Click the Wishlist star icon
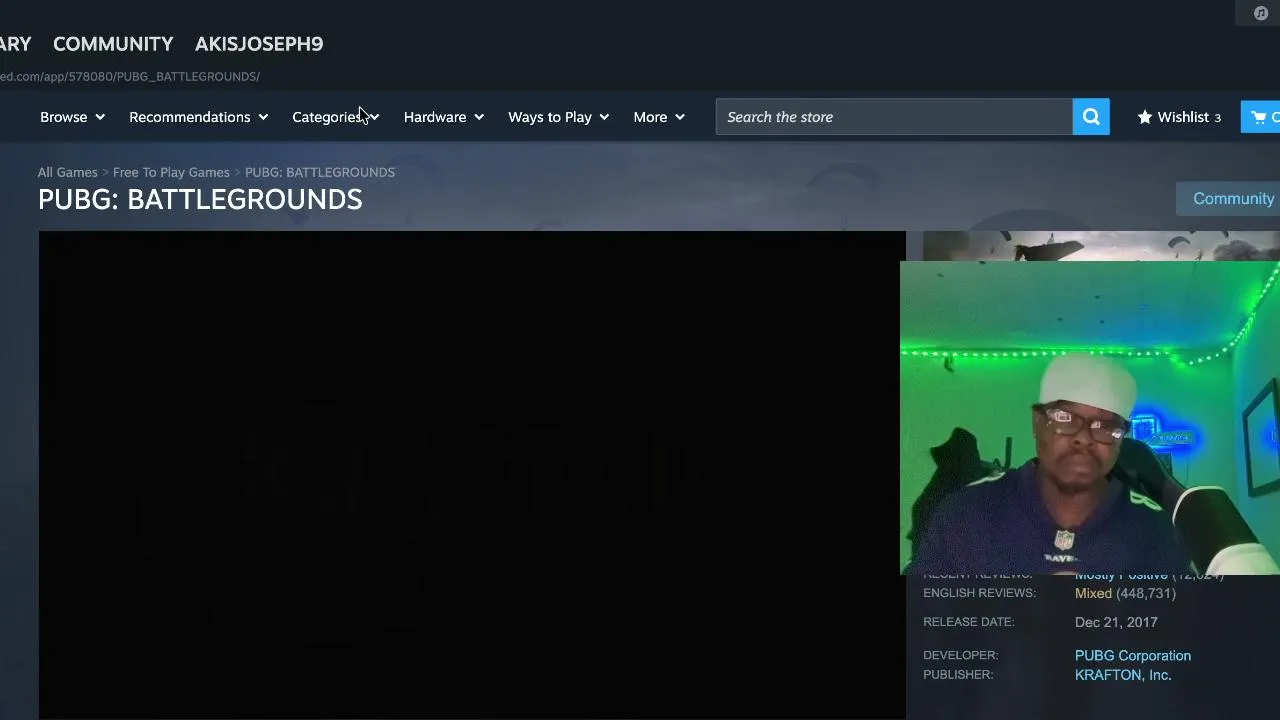 tap(1145, 117)
